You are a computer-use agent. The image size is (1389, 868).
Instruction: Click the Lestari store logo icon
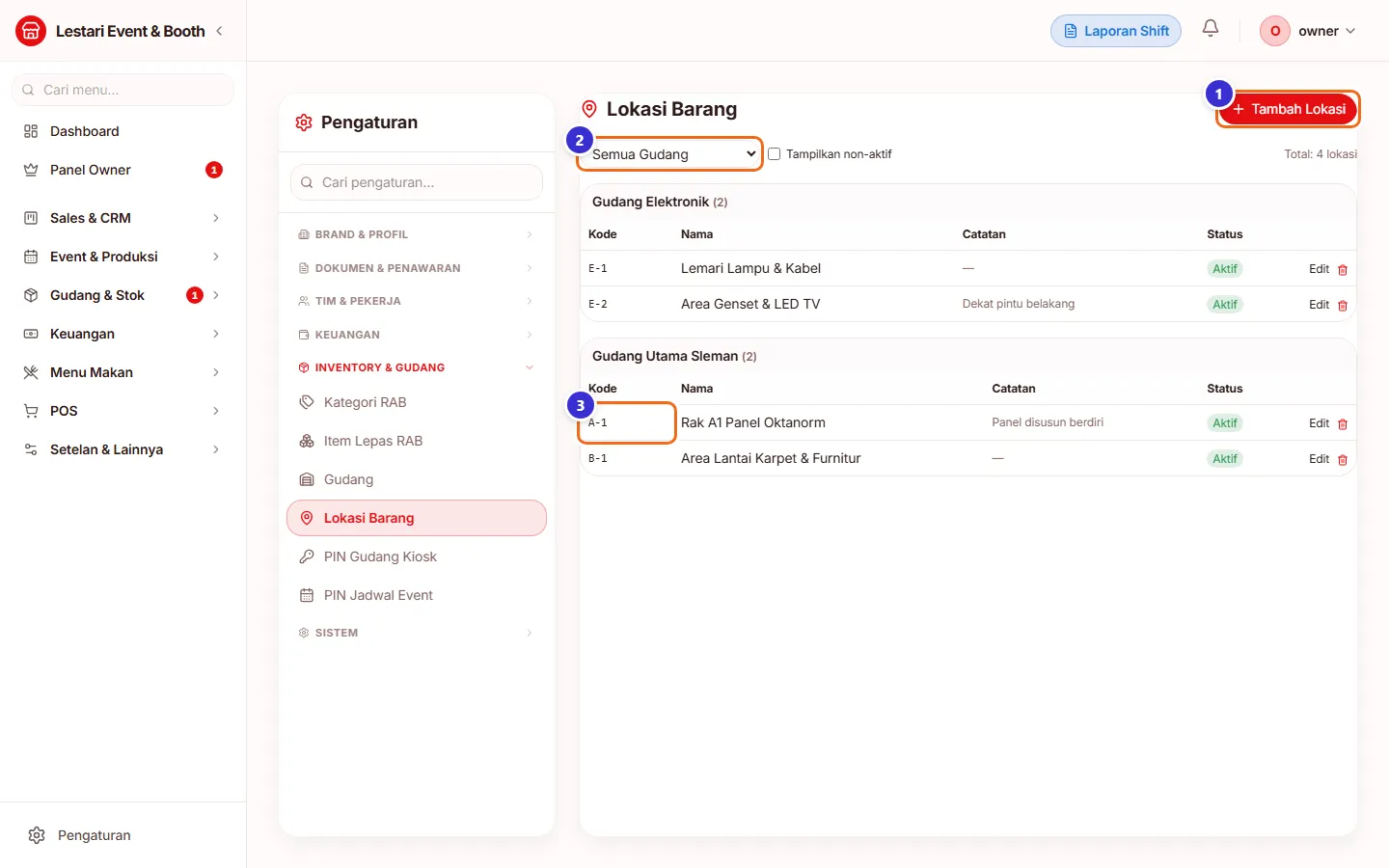[x=31, y=31]
